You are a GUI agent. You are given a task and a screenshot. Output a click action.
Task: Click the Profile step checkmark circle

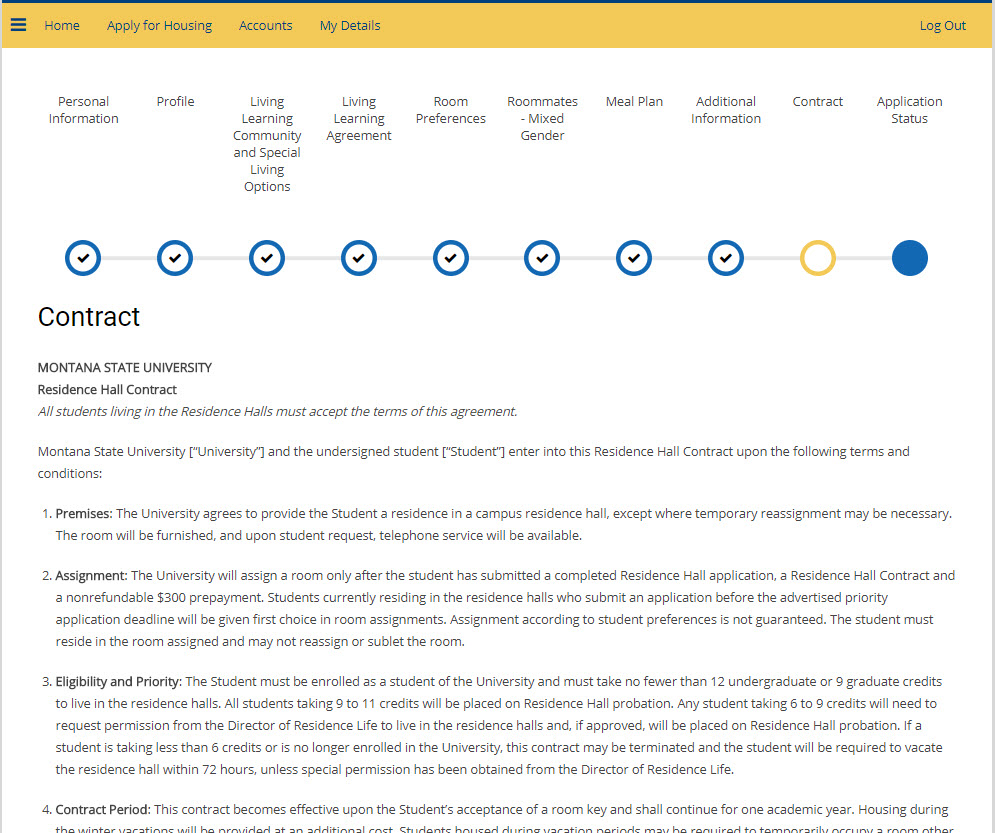[x=175, y=258]
